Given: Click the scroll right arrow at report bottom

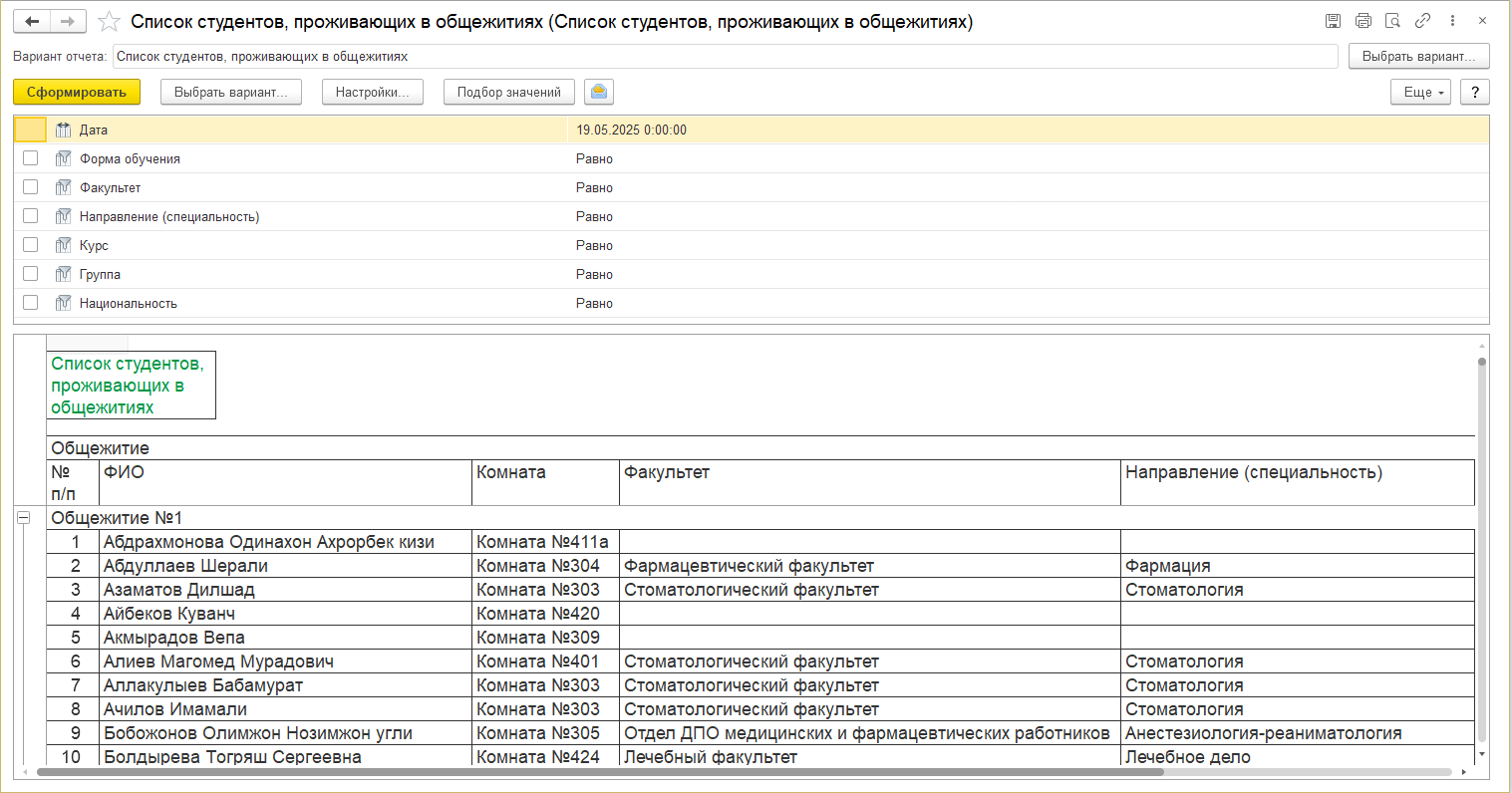Looking at the screenshot, I should click(1463, 772).
